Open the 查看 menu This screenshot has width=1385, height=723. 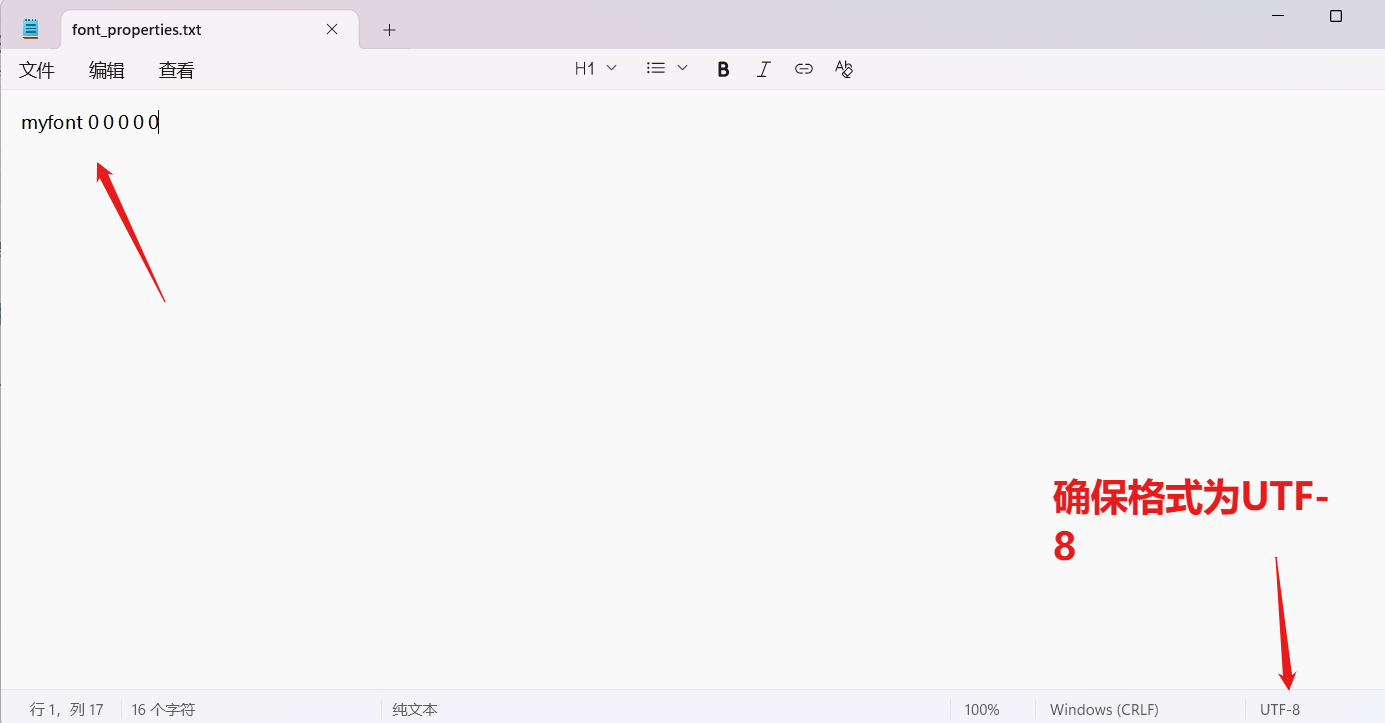(x=177, y=70)
